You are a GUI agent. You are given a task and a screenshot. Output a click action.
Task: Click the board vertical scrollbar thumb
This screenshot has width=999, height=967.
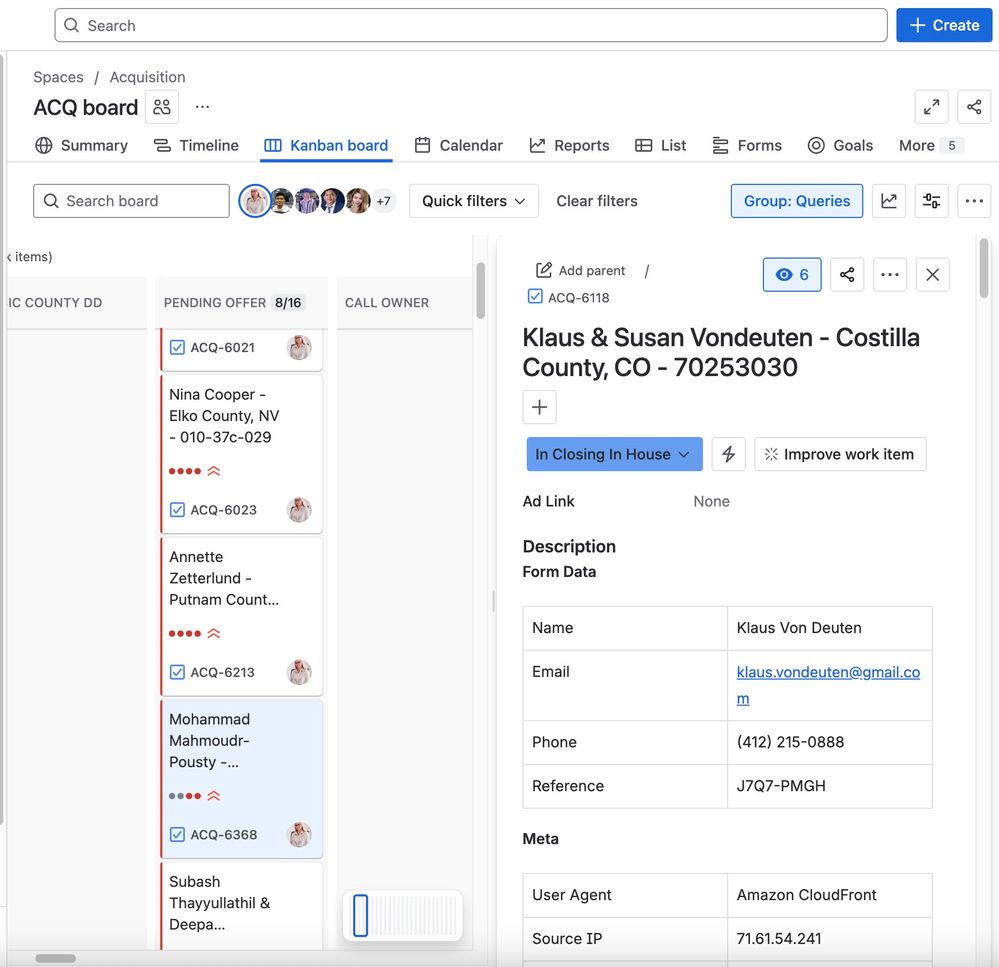480,290
